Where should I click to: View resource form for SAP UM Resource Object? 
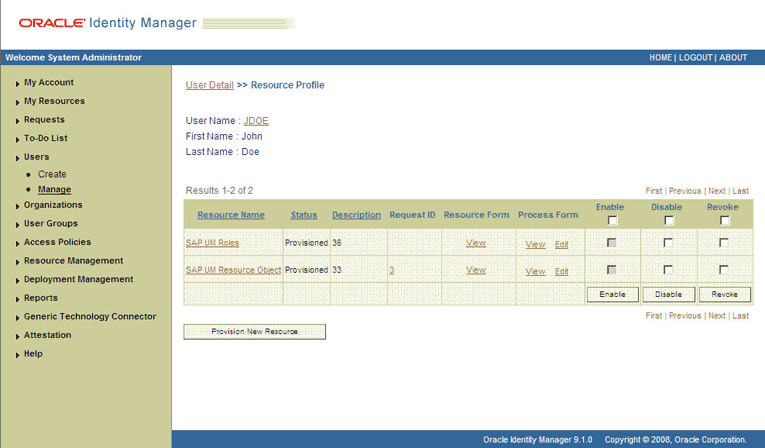(x=476, y=269)
